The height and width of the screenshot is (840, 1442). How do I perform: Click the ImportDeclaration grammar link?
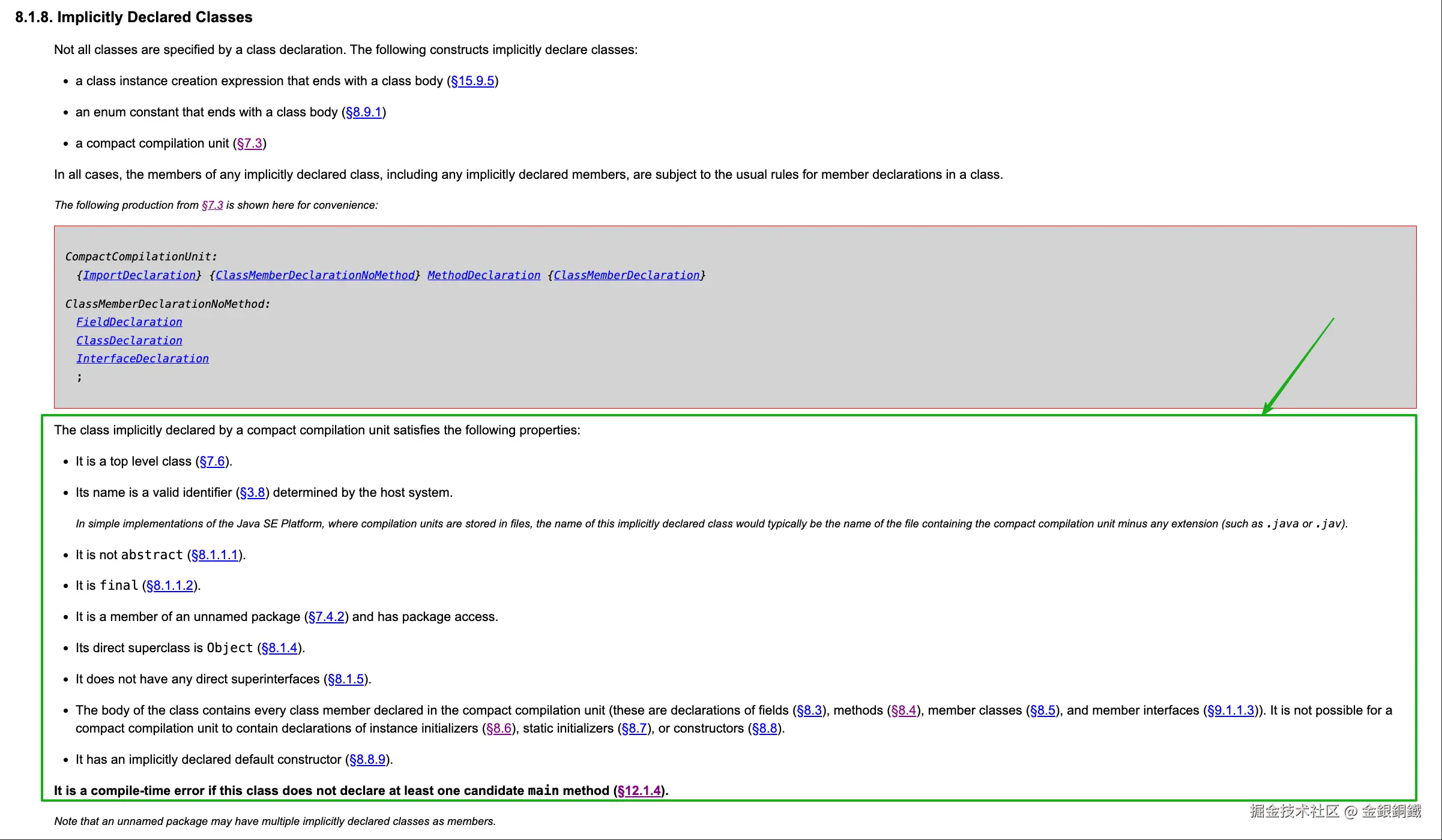point(139,275)
